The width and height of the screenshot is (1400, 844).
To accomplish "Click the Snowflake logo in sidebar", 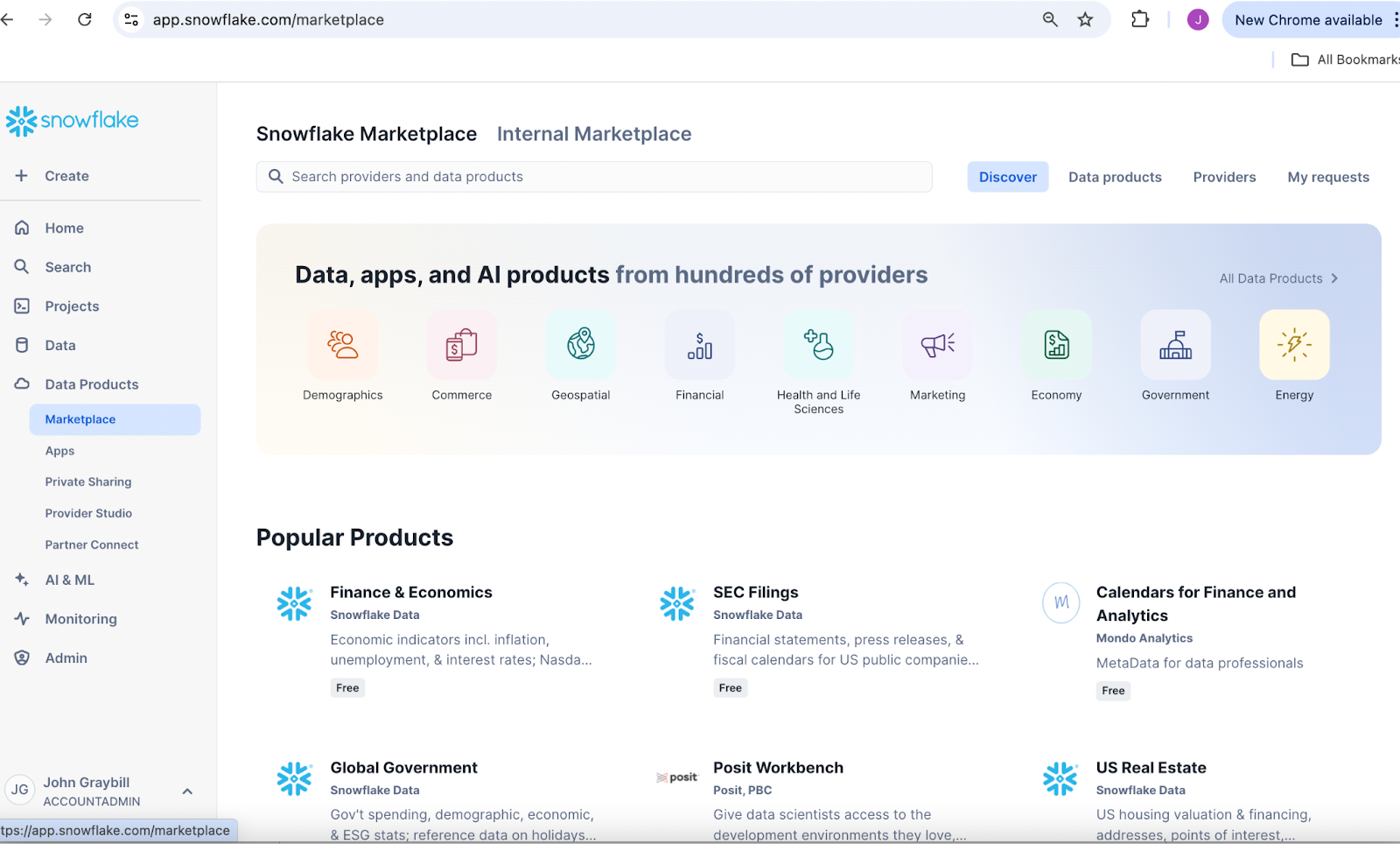I will click(x=72, y=121).
